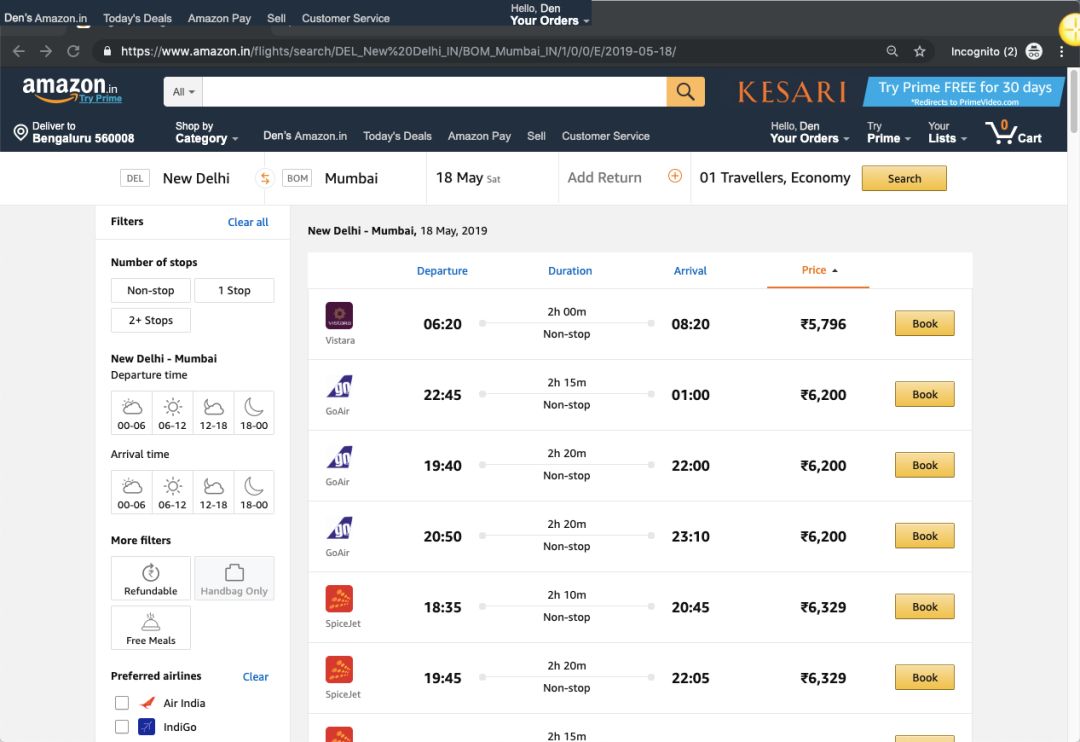The image size is (1080, 742).
Task: Book the GoAir 20:50 flight
Action: [924, 535]
